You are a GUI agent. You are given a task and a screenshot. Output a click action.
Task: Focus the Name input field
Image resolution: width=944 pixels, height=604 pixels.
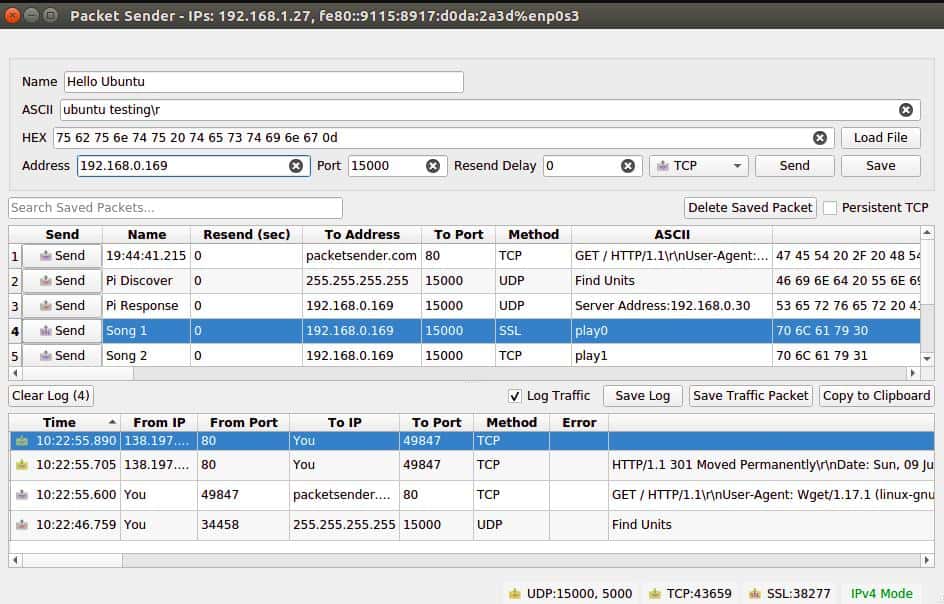[264, 82]
